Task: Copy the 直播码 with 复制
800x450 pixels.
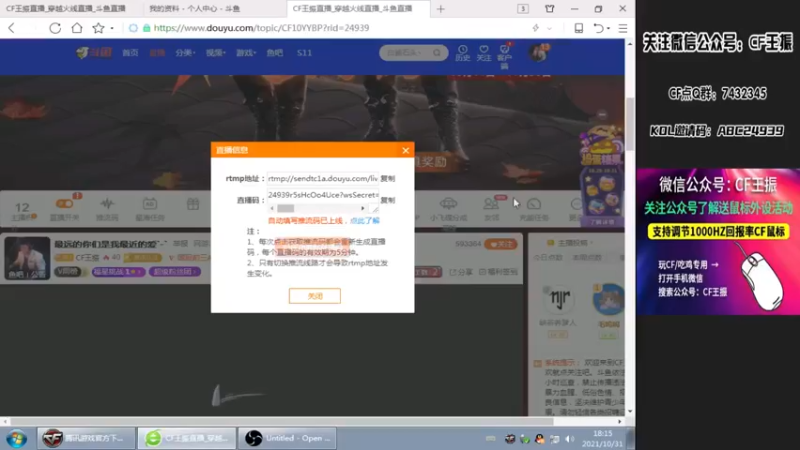Action: pos(388,200)
